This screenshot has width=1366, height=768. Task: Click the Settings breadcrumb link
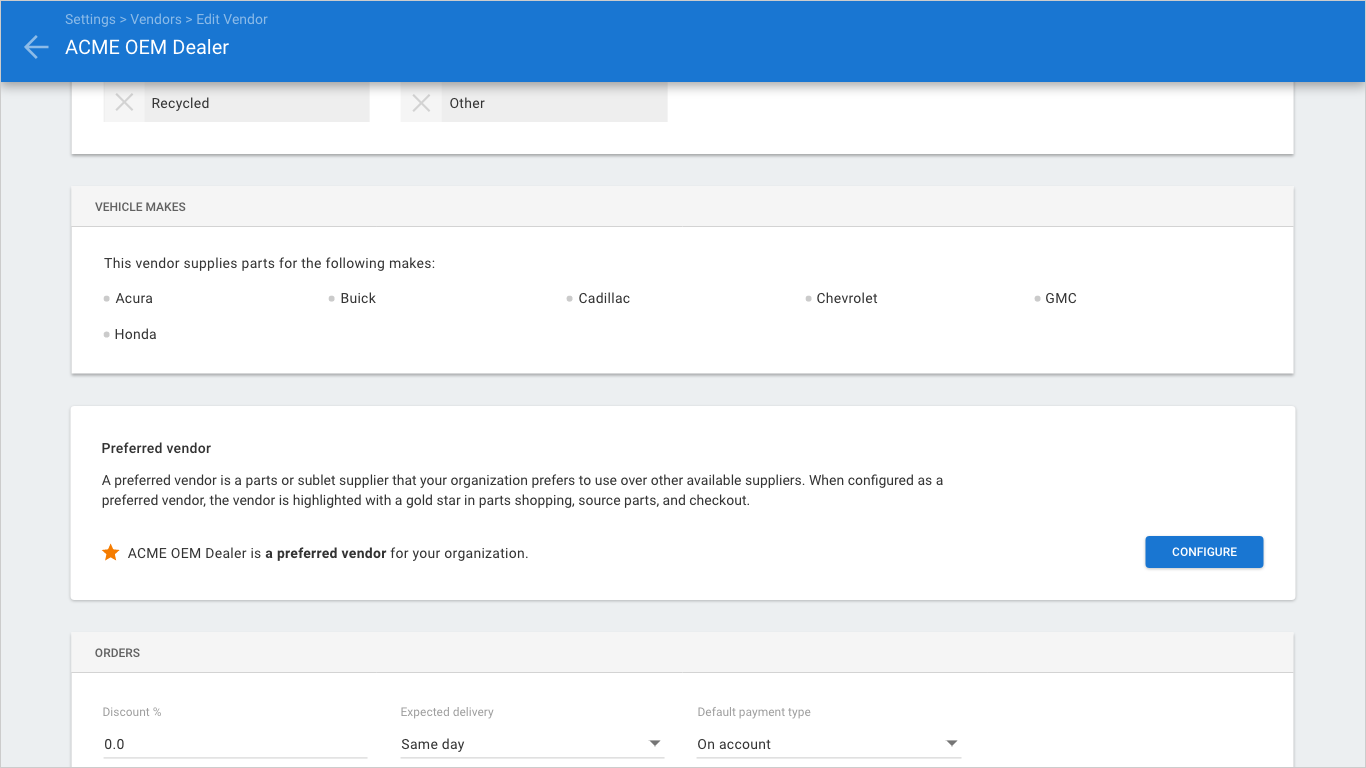pyautogui.click(x=90, y=19)
